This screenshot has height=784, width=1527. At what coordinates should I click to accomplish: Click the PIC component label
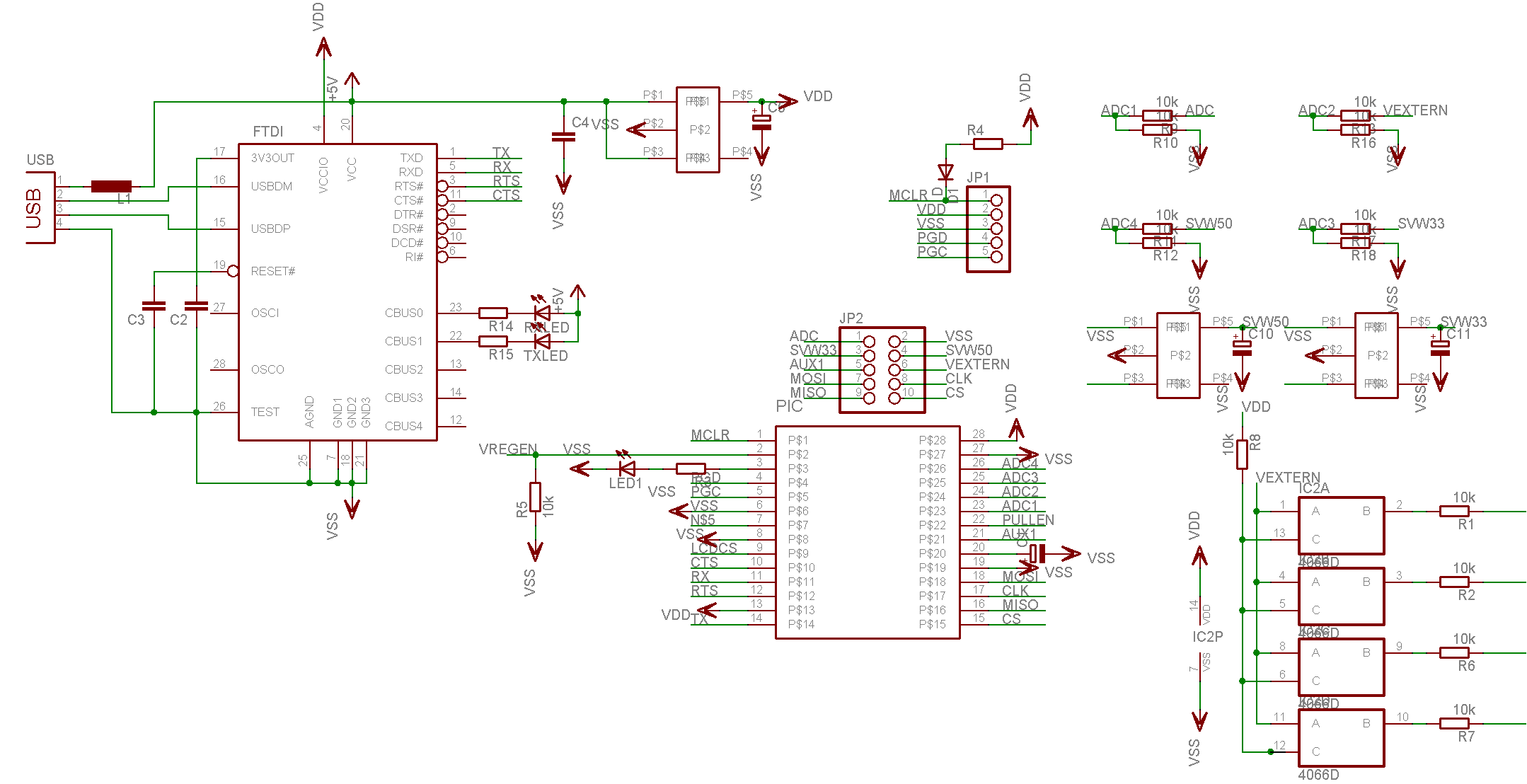(789, 406)
